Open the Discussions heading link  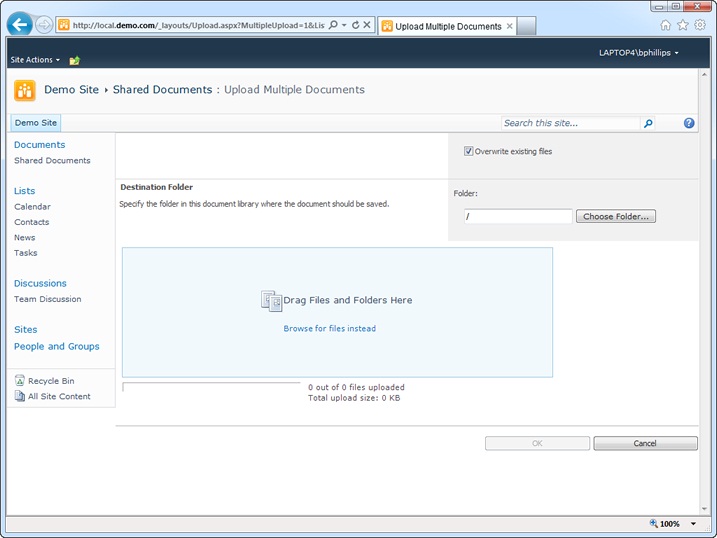(40, 283)
